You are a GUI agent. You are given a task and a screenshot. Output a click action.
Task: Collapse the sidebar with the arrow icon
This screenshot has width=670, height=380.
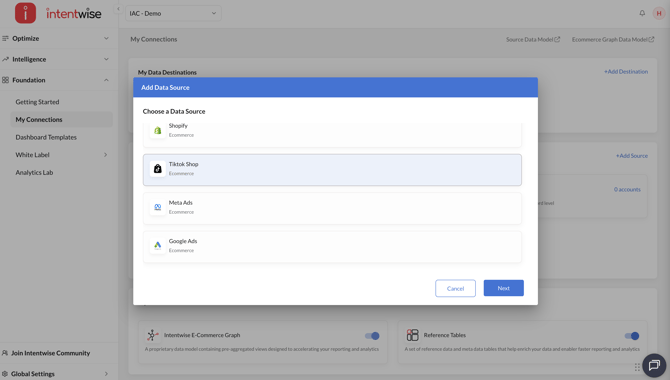pos(118,9)
